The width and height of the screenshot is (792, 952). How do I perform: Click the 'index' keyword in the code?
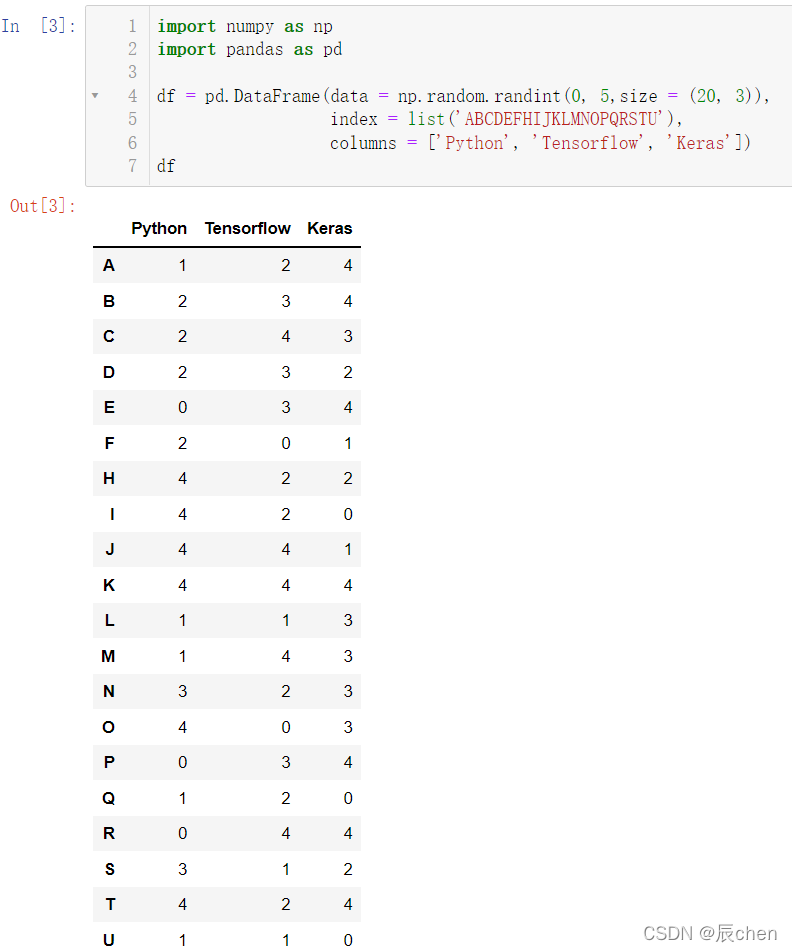click(x=353, y=119)
